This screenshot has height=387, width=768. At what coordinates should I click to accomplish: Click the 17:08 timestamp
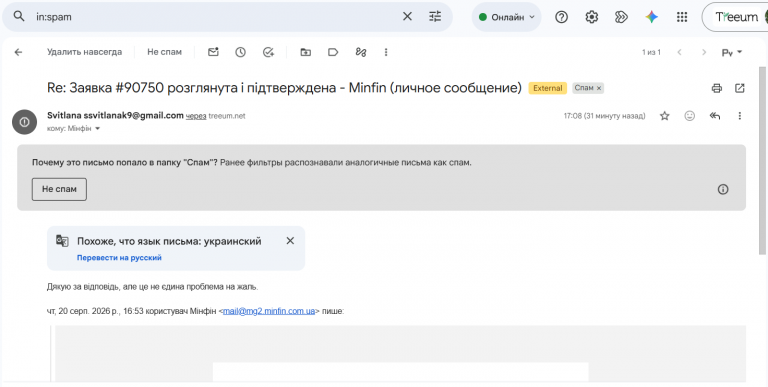point(604,116)
